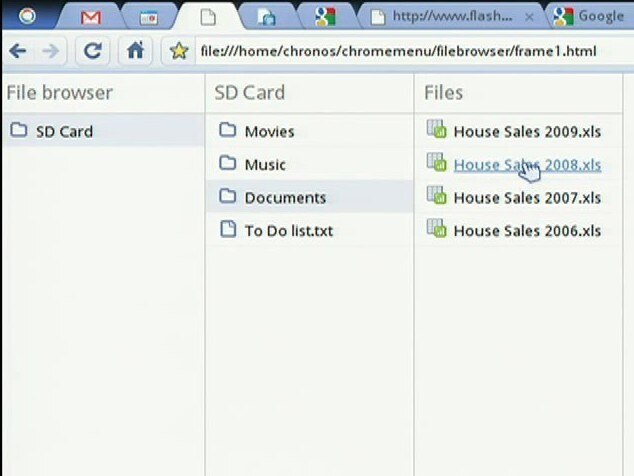Screen dimensions: 634x476
Task: Reload the page
Action: [93, 51]
